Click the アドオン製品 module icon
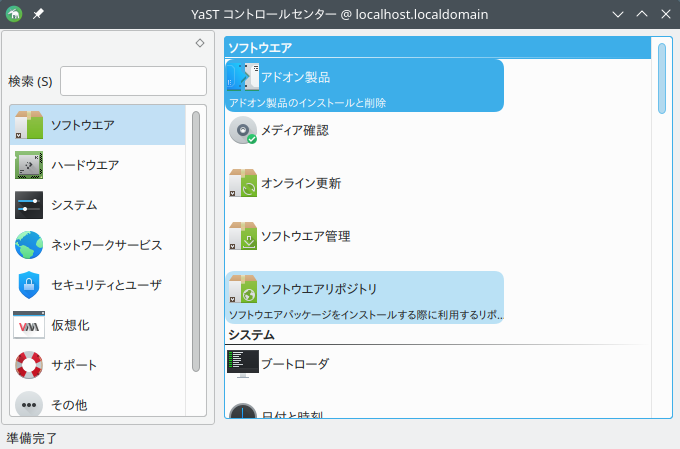This screenshot has width=680, height=449. 243,77
